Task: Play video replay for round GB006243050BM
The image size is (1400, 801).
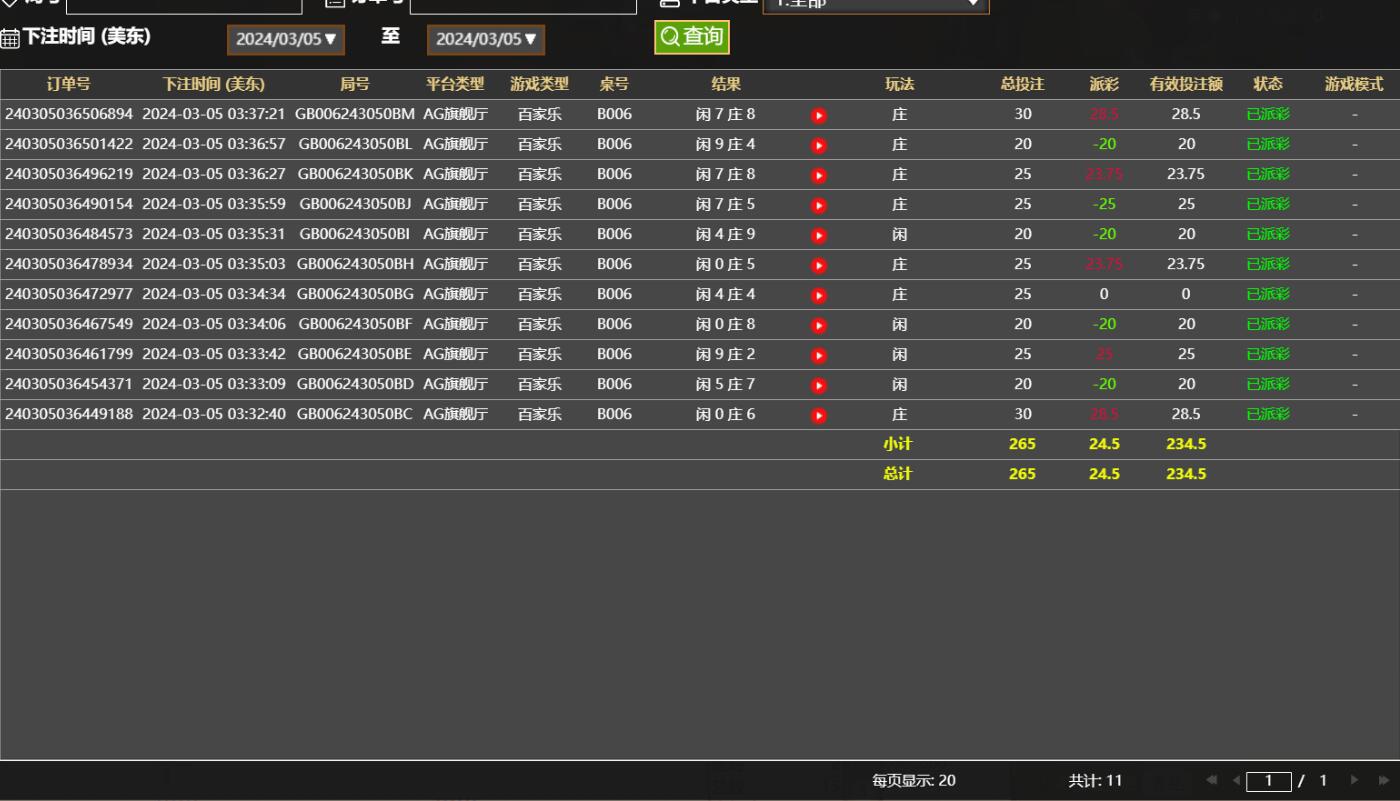Action: tap(819, 115)
